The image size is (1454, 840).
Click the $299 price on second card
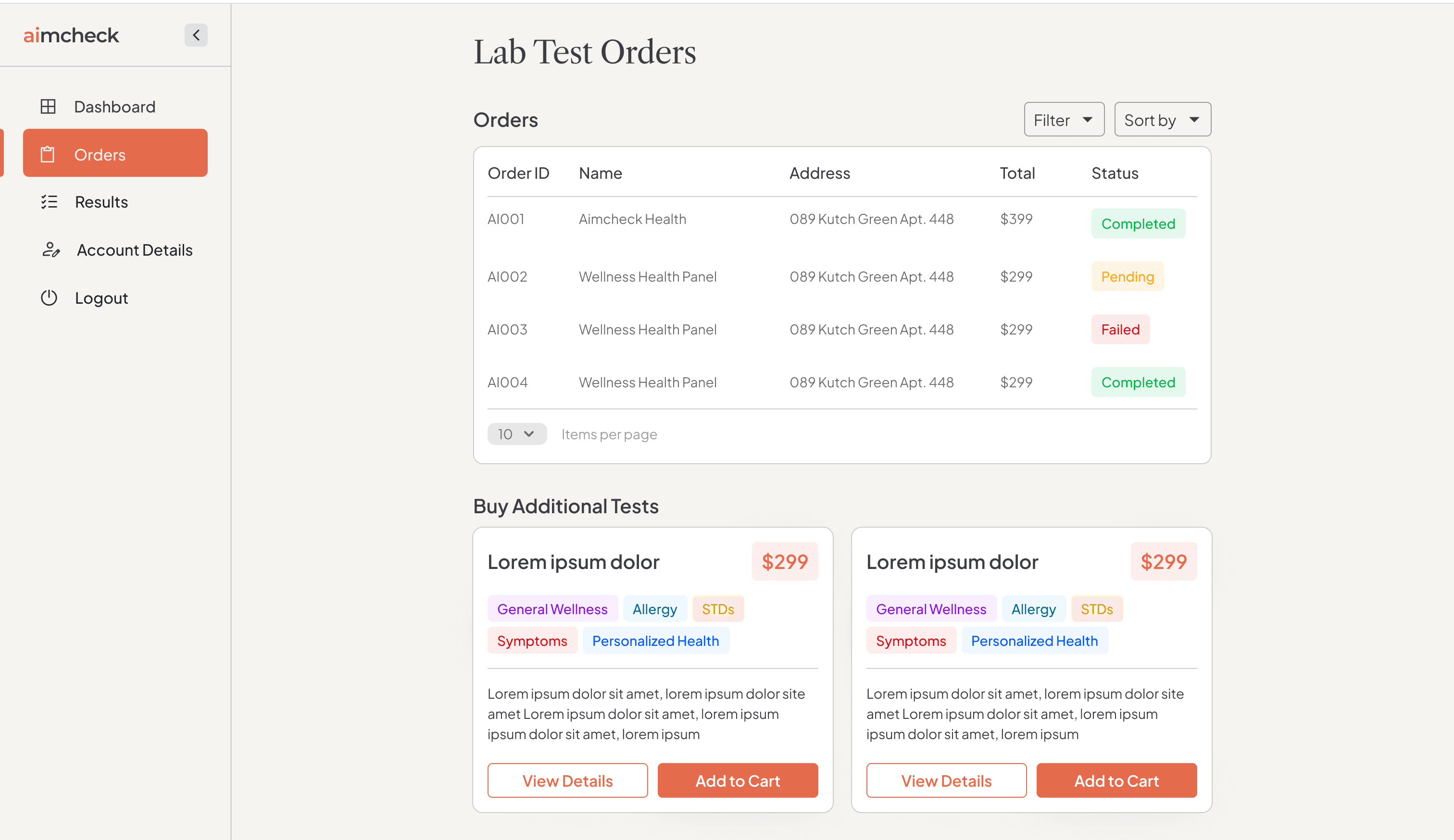point(1163,562)
